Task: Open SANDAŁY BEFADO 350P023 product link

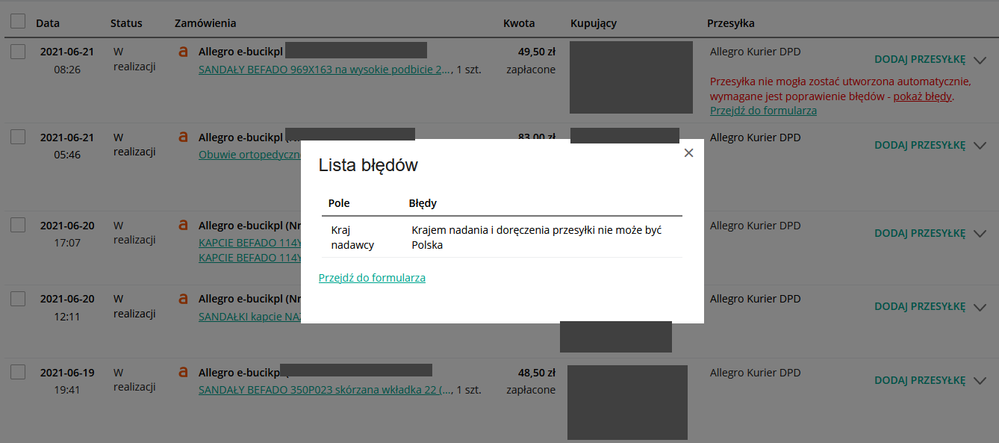Action: point(325,389)
